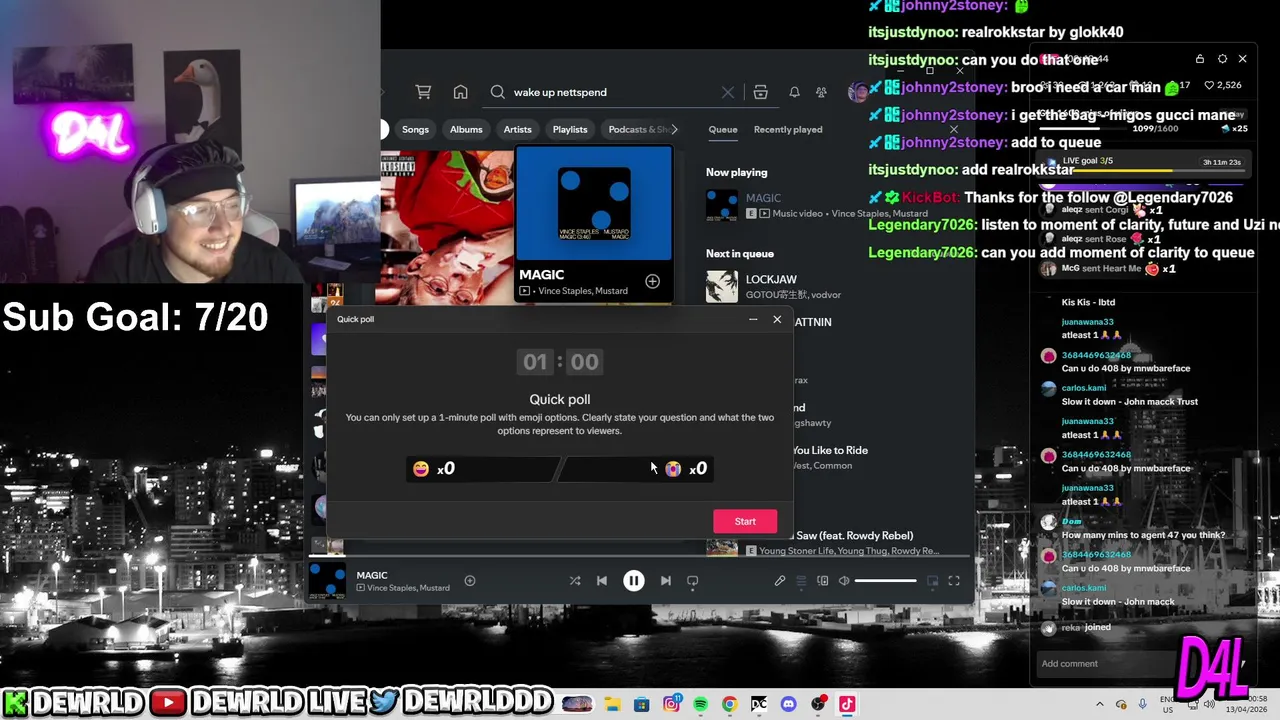Click the Add comment field in TikTok panel

click(x=1106, y=663)
